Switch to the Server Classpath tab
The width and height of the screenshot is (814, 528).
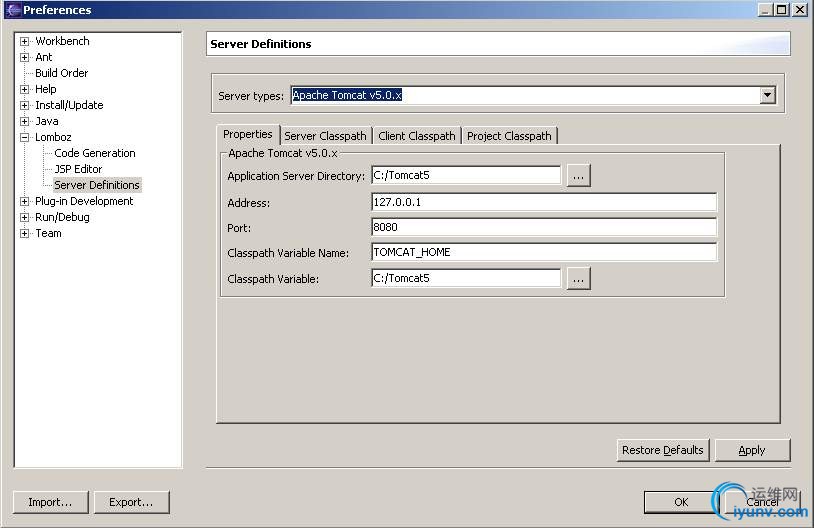coord(325,136)
